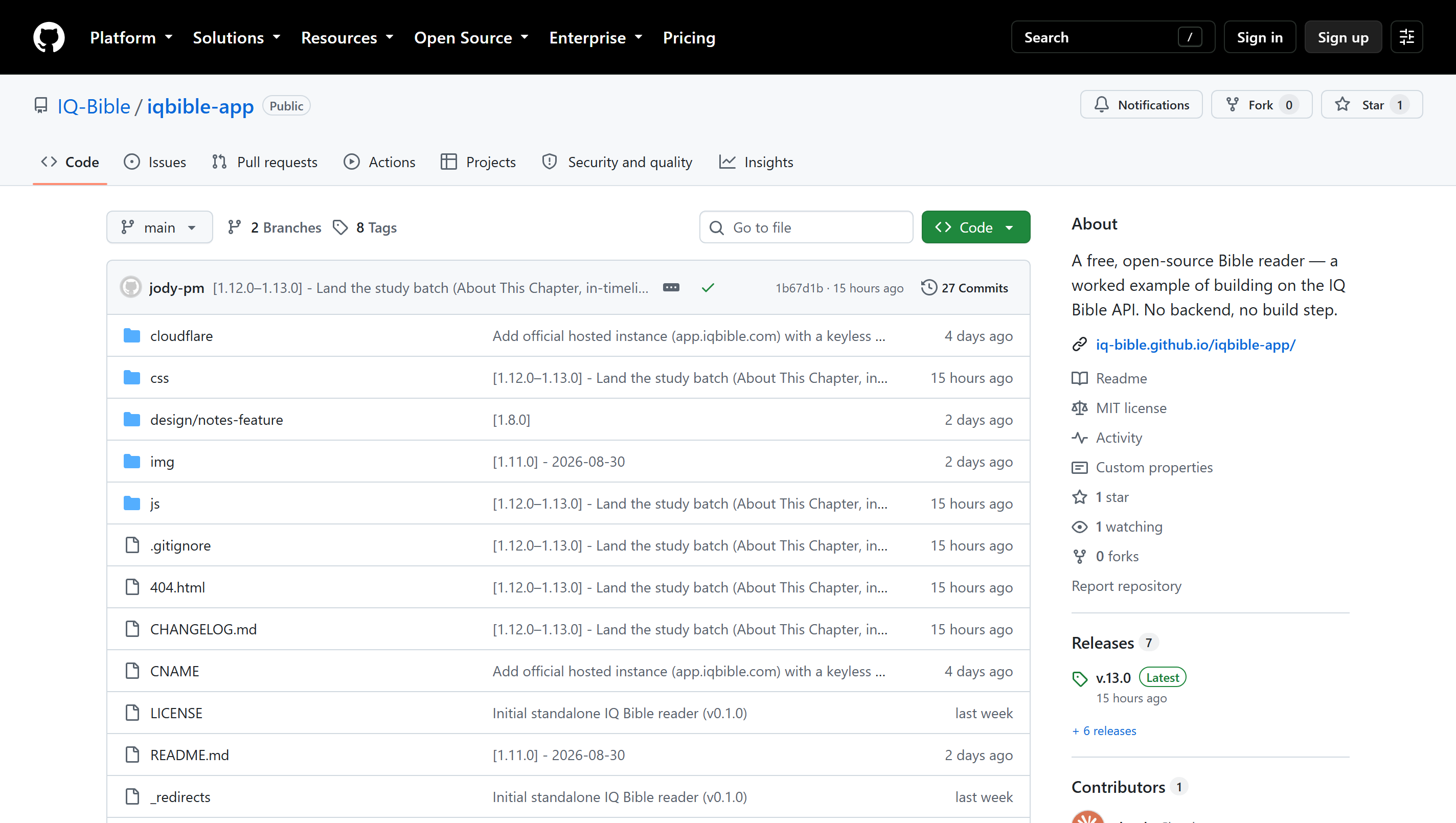
Task: Click the Sign in button
Action: (1260, 37)
